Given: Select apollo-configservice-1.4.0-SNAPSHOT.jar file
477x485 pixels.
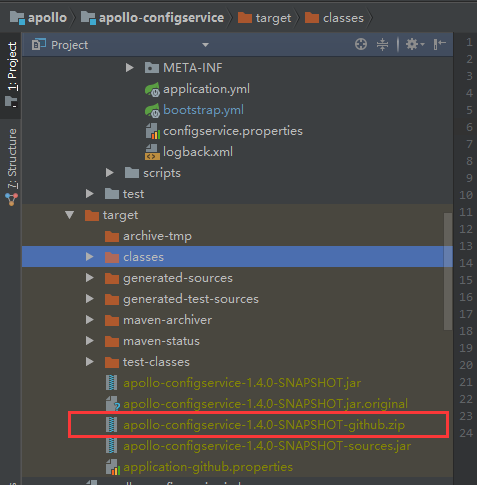Looking at the screenshot, I should [242, 383].
